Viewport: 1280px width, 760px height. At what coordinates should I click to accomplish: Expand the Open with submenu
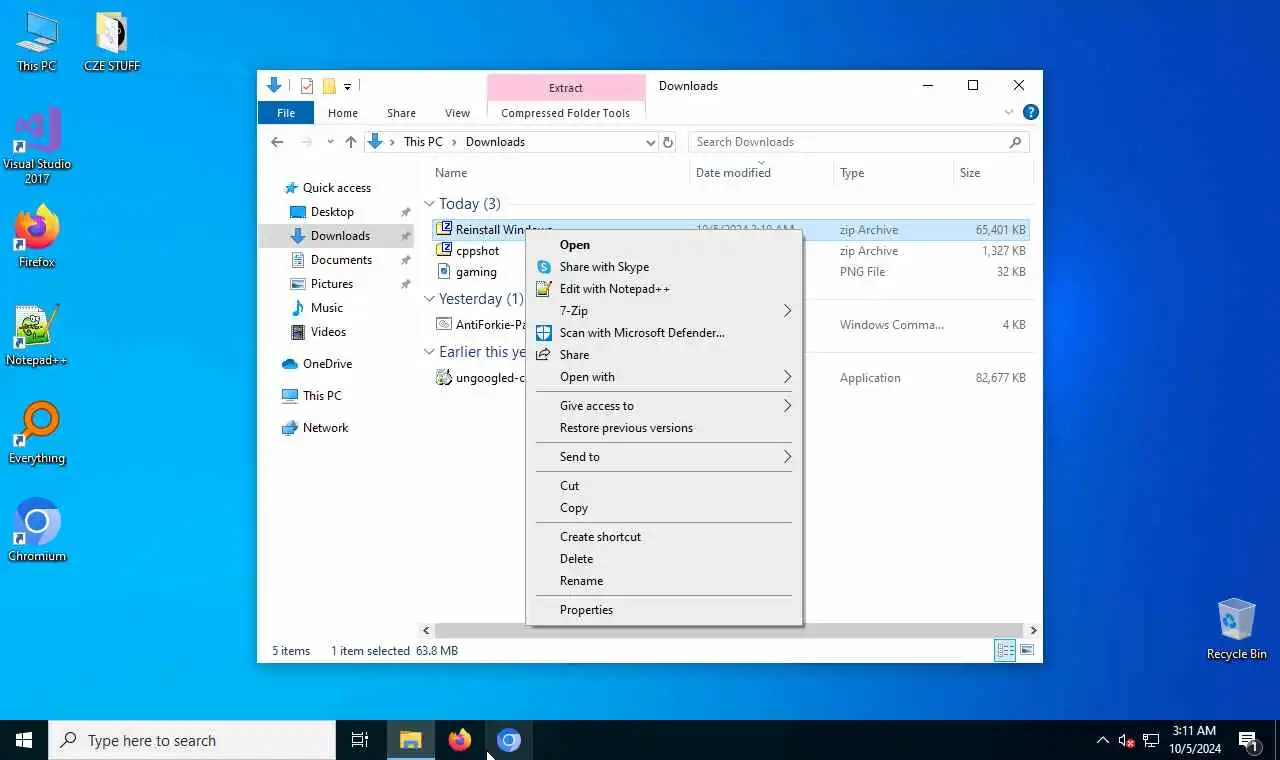point(664,377)
